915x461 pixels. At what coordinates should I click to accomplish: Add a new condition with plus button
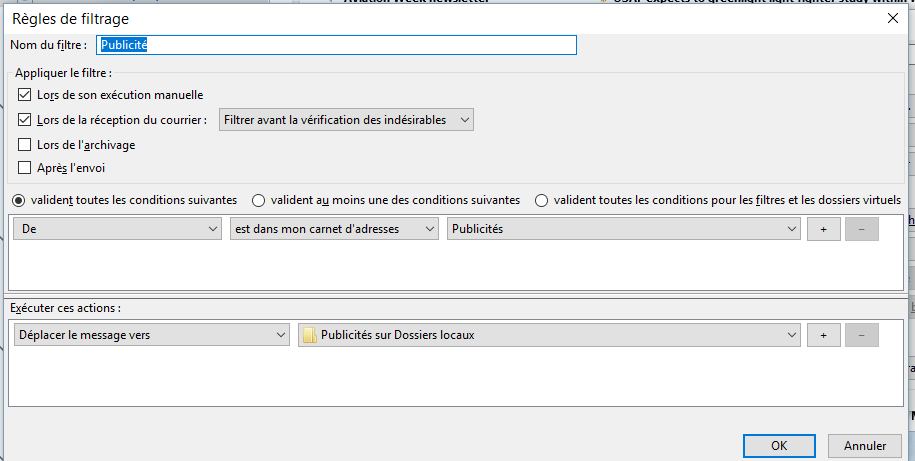click(x=823, y=229)
